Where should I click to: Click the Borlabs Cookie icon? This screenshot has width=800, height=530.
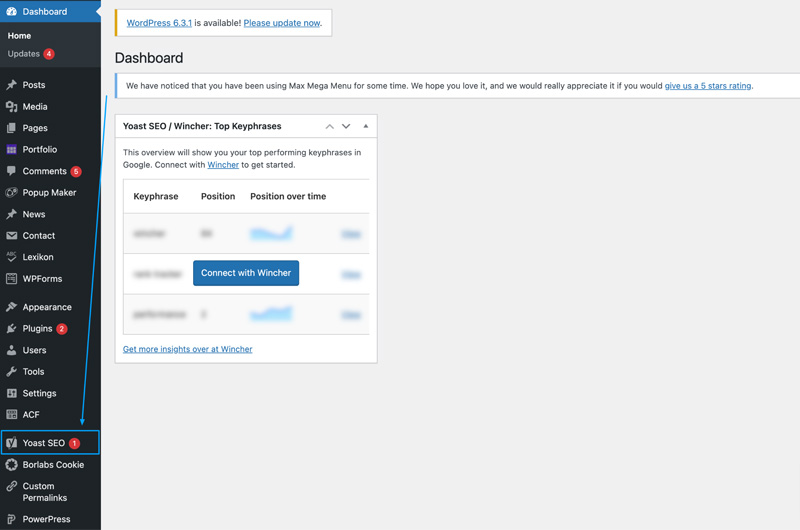point(11,465)
